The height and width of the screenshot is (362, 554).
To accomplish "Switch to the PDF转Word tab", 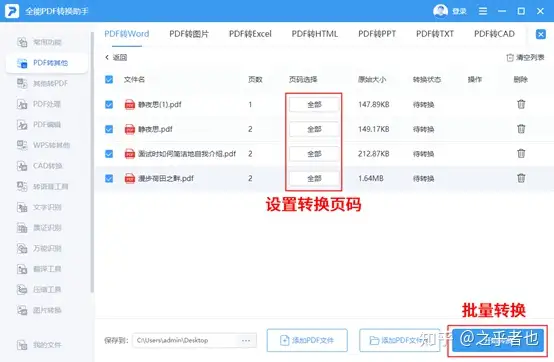I will pyautogui.click(x=126, y=34).
